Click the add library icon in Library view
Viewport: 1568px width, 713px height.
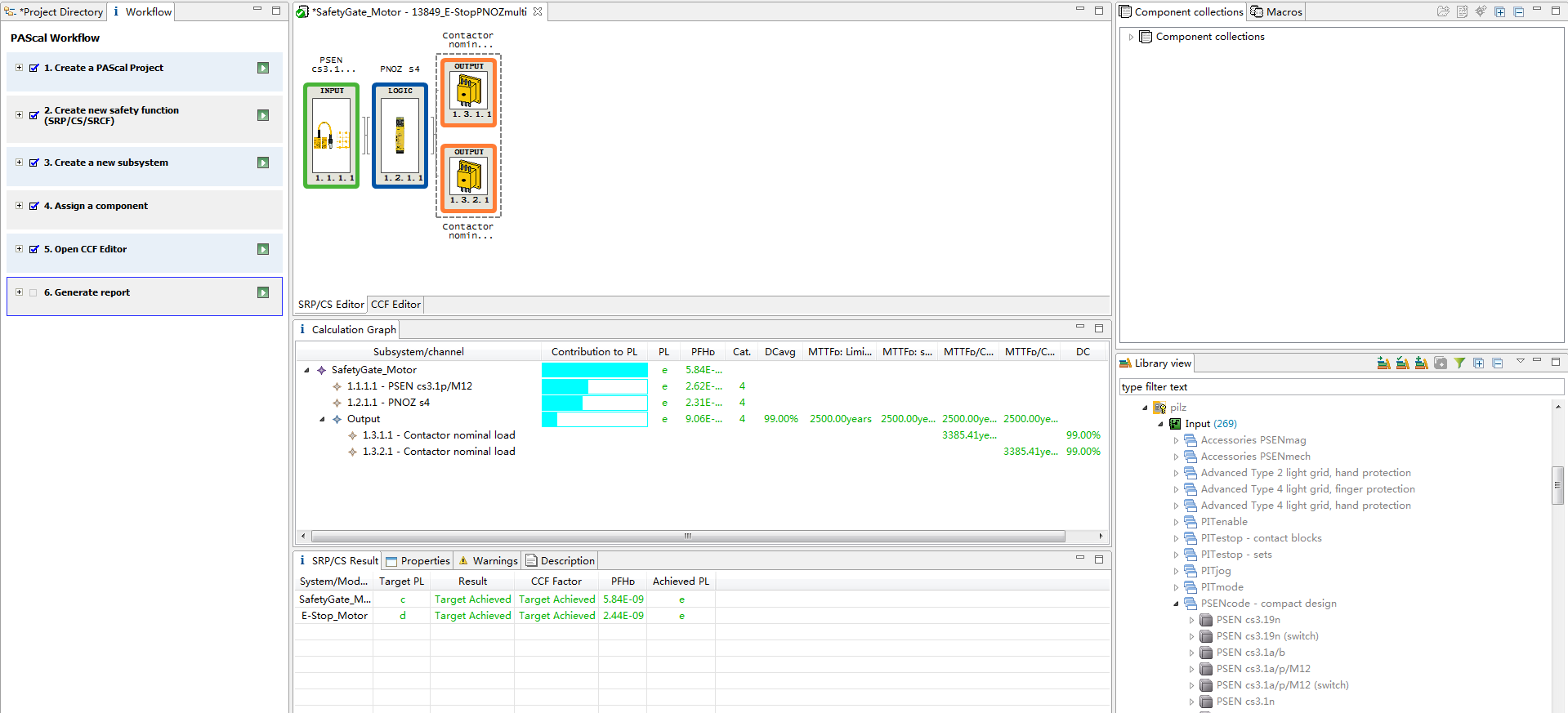tap(1421, 363)
